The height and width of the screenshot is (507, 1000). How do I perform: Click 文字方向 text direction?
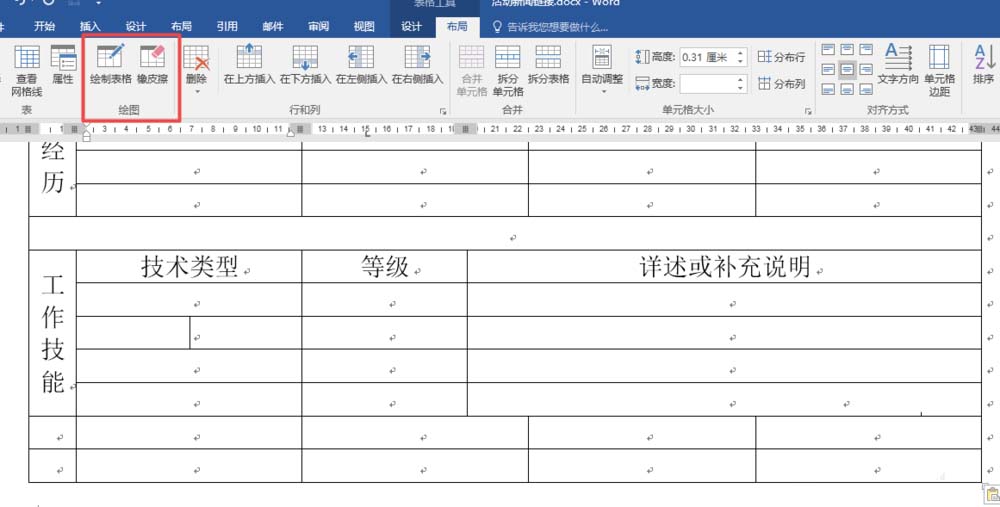pyautogui.click(x=898, y=64)
